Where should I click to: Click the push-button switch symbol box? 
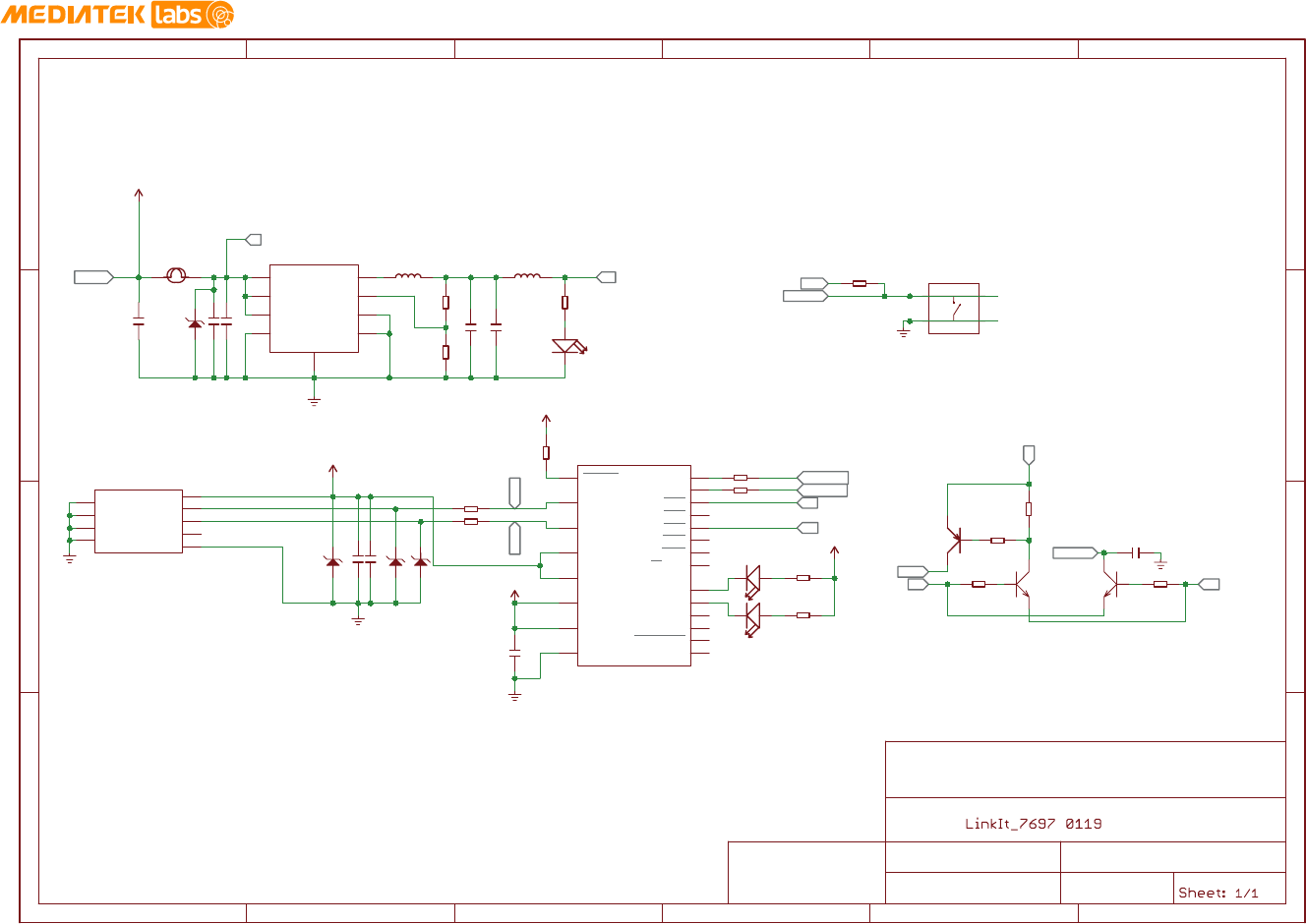tap(953, 309)
